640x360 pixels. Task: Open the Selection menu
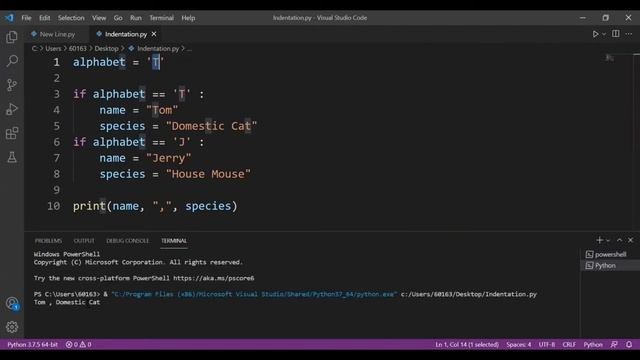pos(71,18)
